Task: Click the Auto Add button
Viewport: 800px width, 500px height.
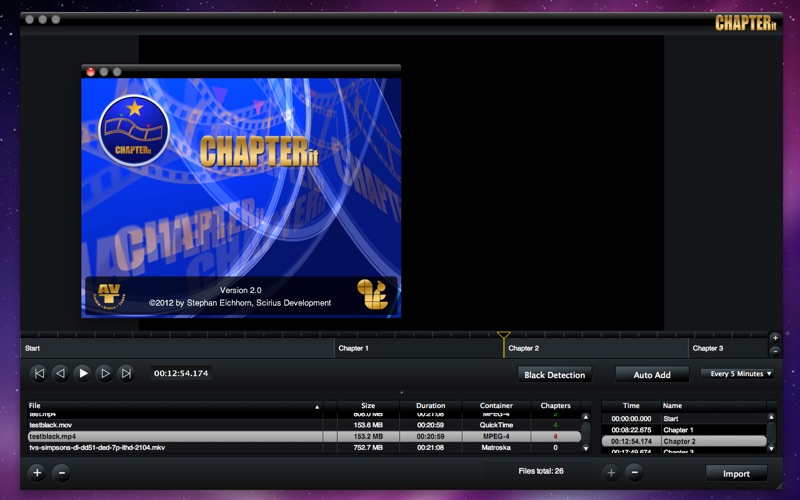Action: point(651,374)
